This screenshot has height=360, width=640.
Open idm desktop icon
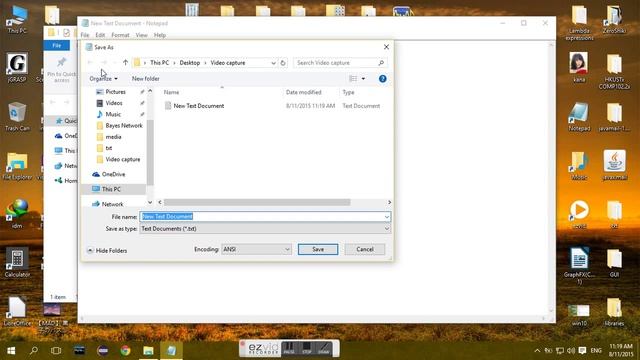tap(17, 214)
